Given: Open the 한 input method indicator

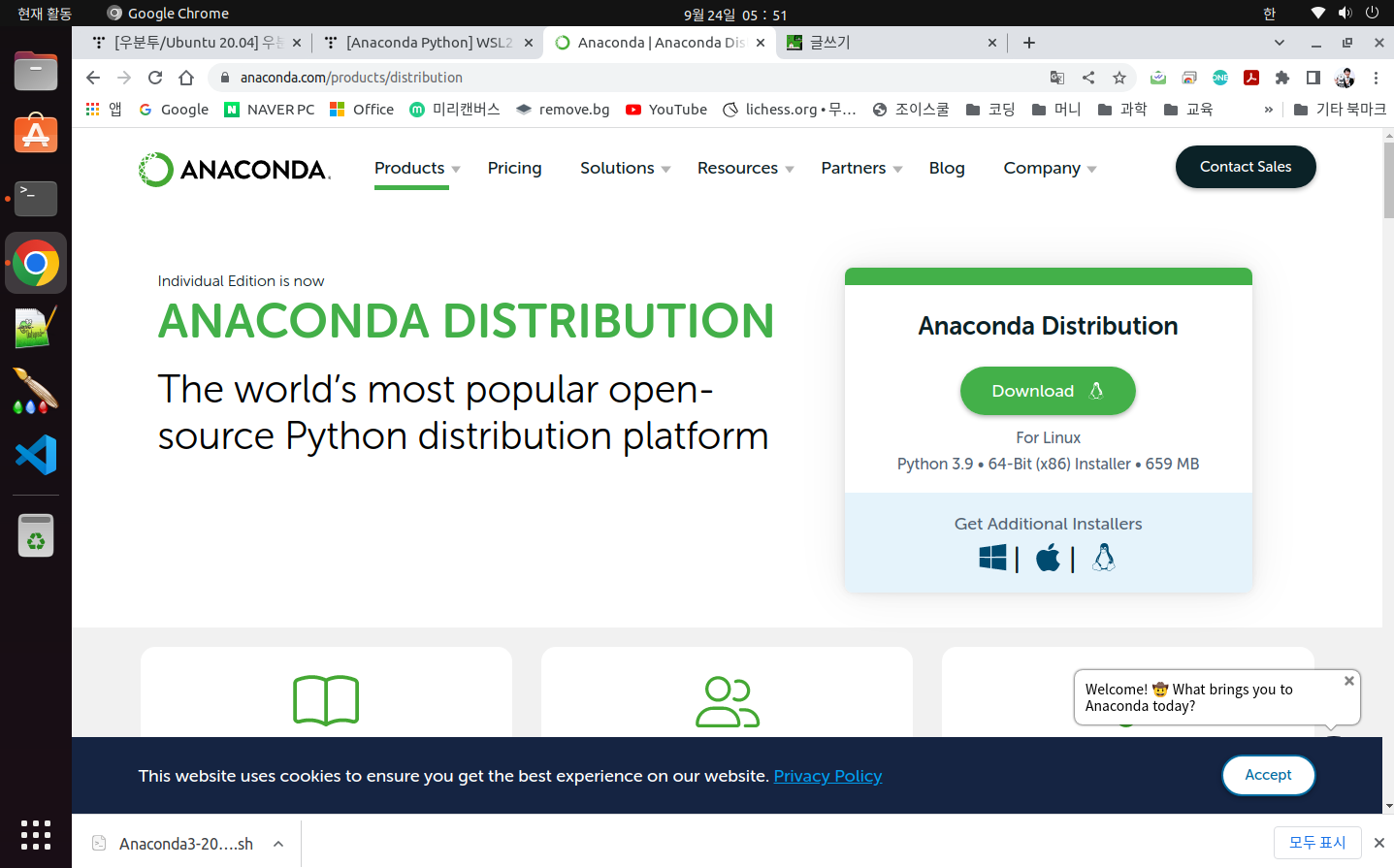Looking at the screenshot, I should click(1270, 13).
